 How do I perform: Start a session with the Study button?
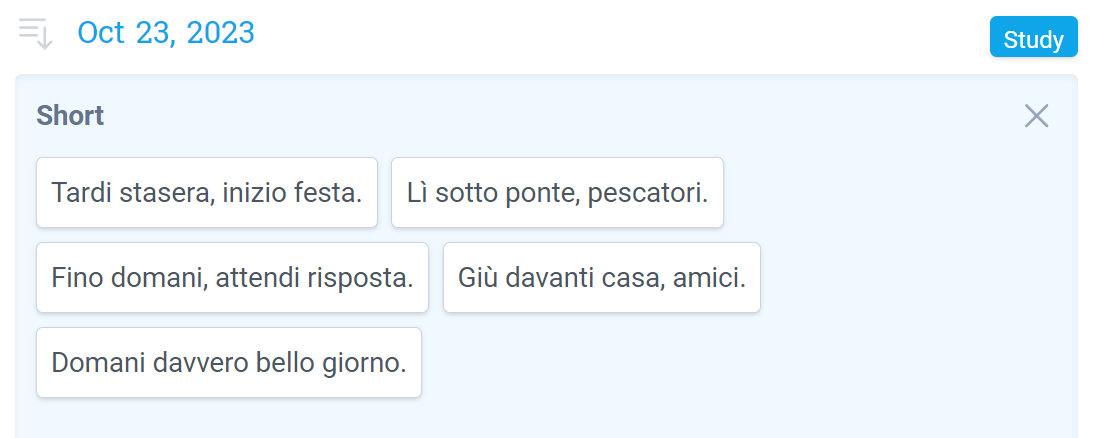pos(1034,37)
